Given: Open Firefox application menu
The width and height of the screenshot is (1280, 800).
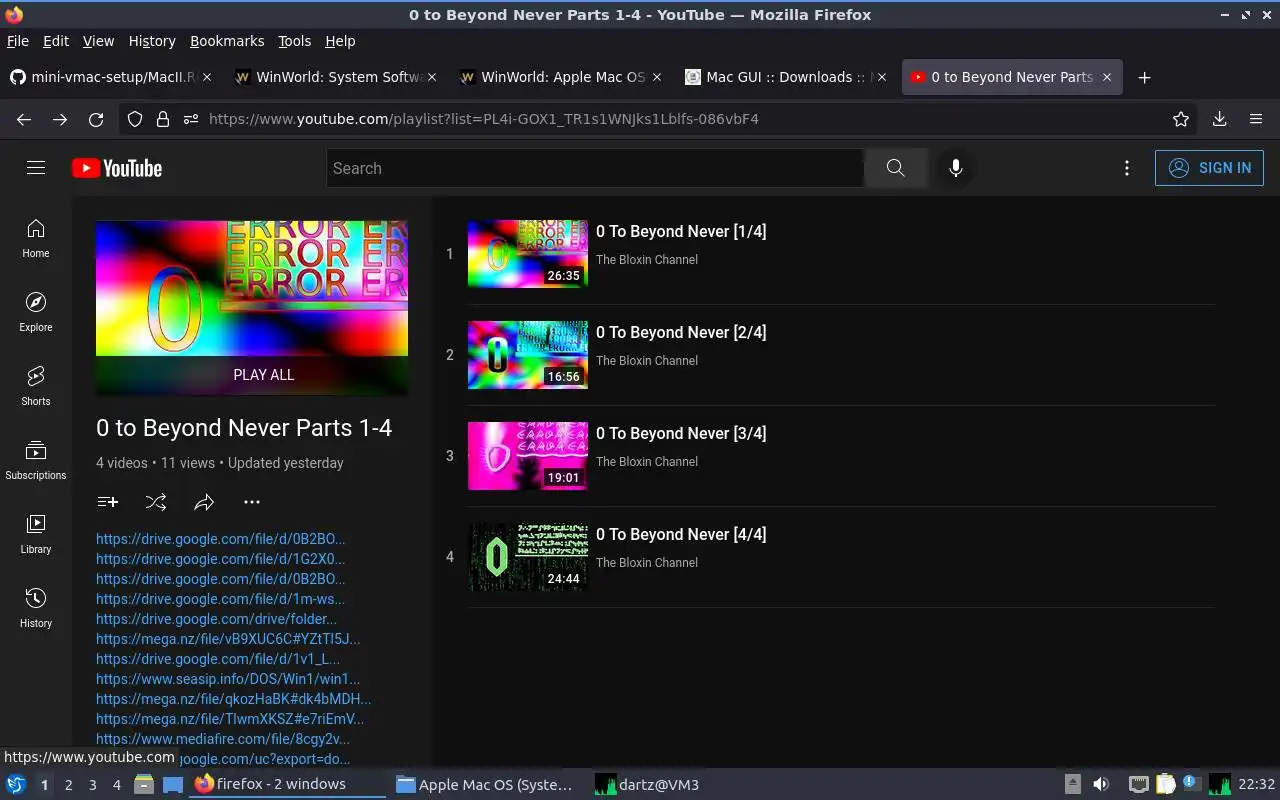Looking at the screenshot, I should click(x=1256, y=119).
